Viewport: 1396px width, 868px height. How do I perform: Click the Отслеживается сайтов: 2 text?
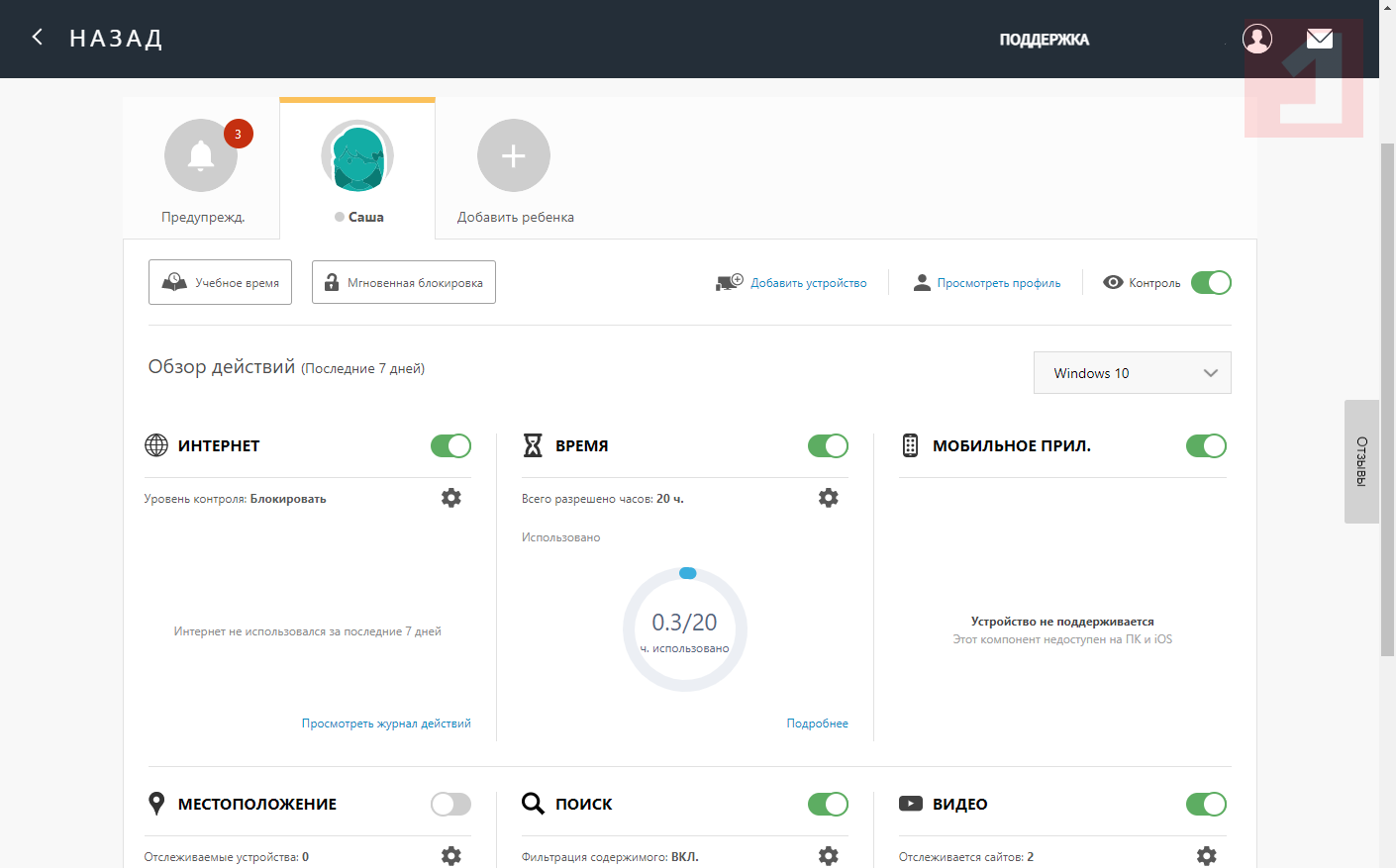(x=966, y=857)
